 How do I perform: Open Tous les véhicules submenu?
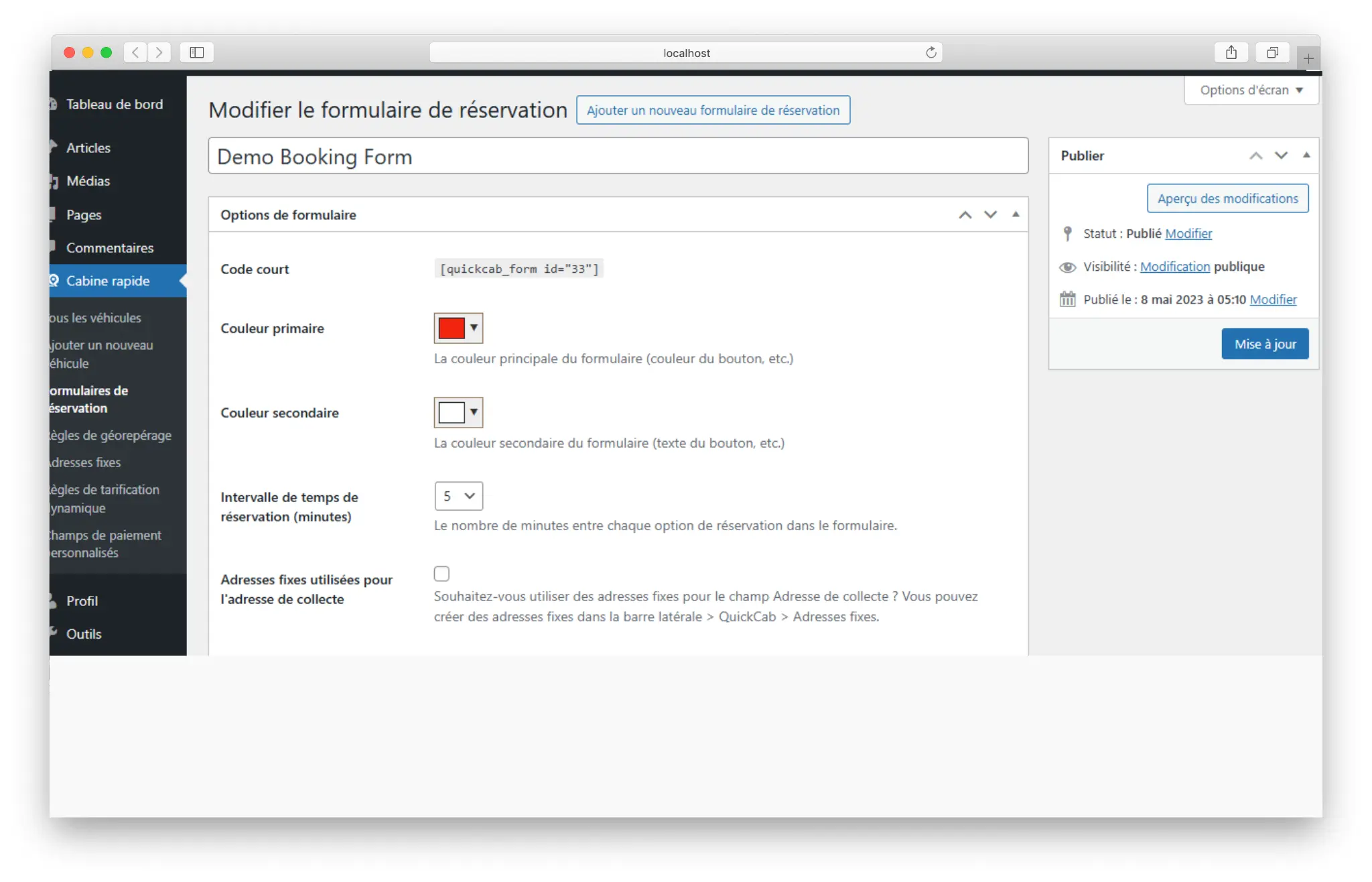coord(95,318)
